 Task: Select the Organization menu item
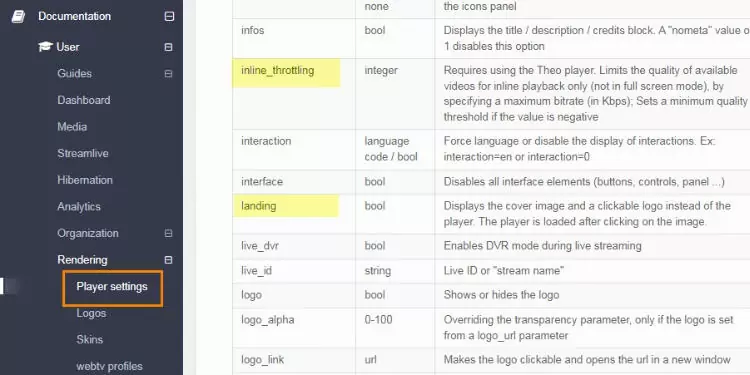point(88,233)
